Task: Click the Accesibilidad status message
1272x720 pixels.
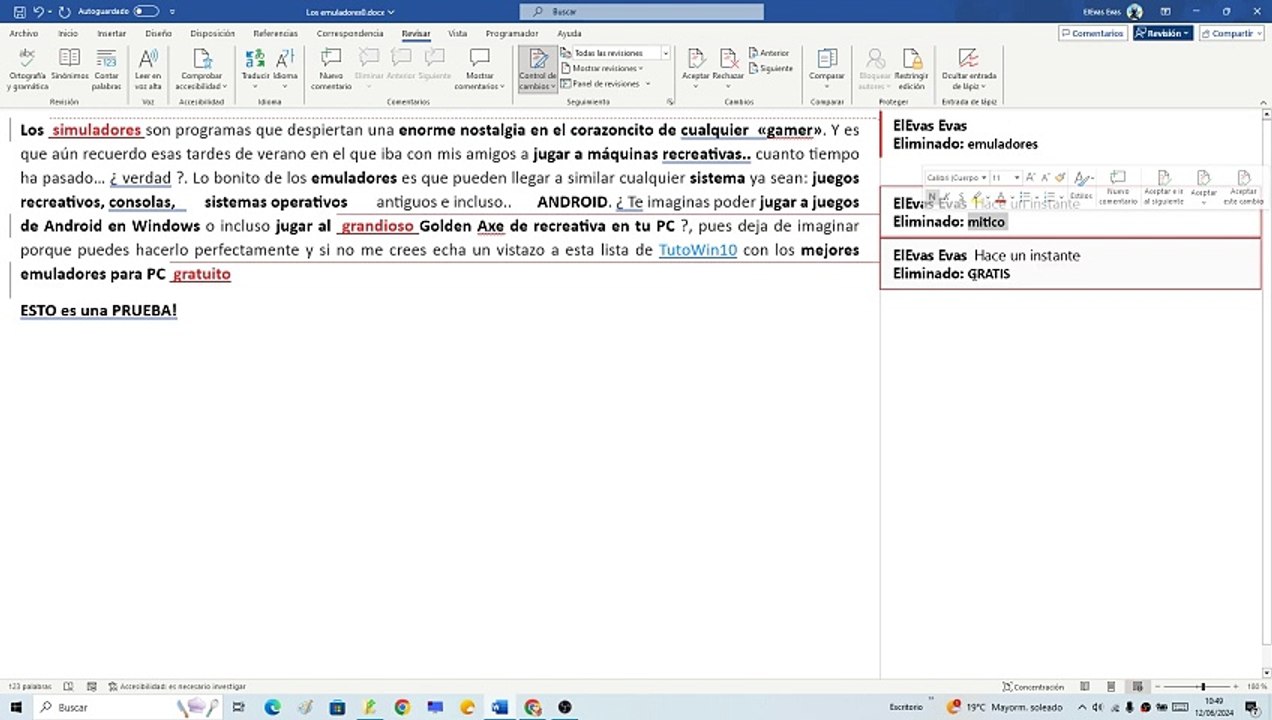Action: point(176,687)
